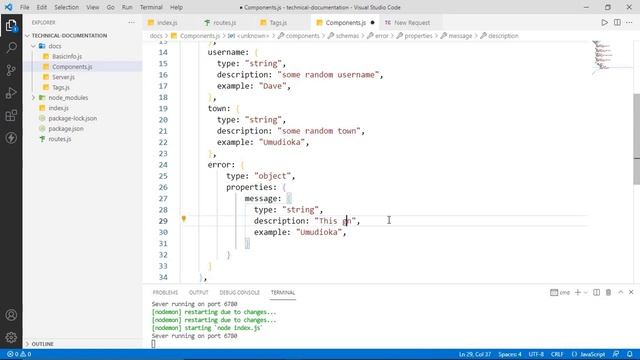Open the Selection menu
640x360 pixels.
click(67, 7)
